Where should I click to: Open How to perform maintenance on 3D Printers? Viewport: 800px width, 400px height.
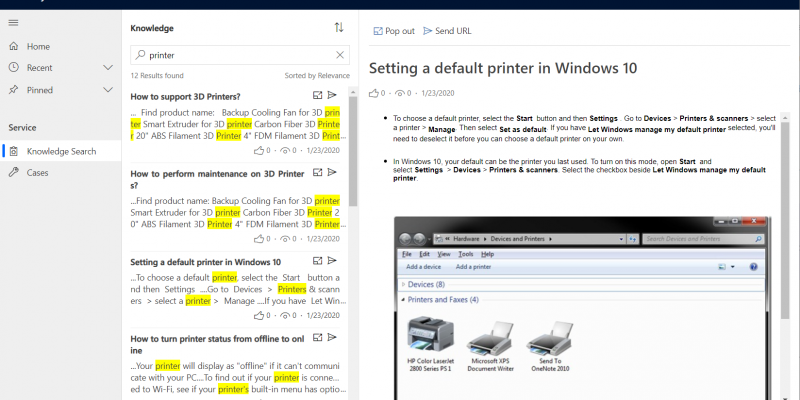point(217,179)
